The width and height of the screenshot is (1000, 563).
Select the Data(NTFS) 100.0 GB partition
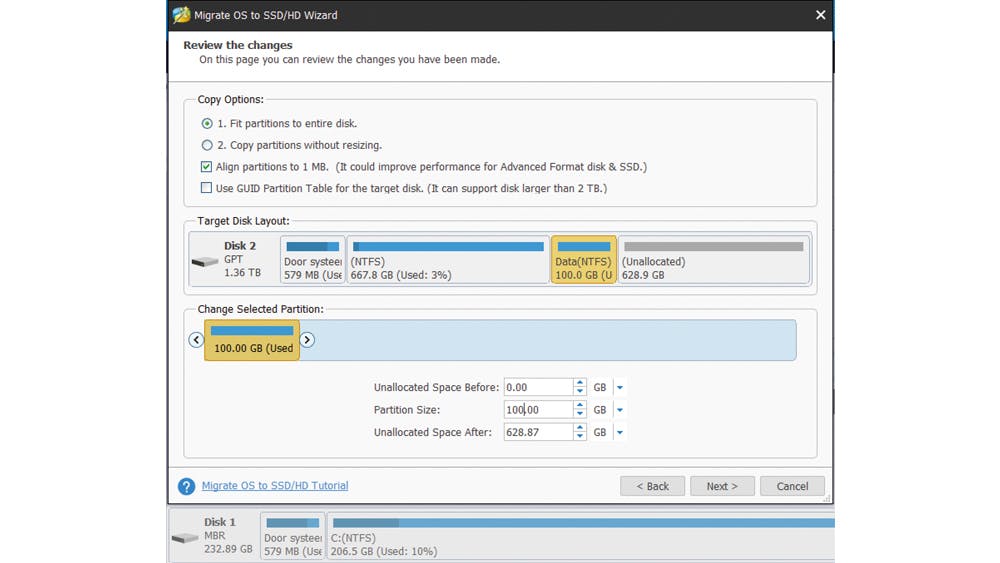(584, 260)
